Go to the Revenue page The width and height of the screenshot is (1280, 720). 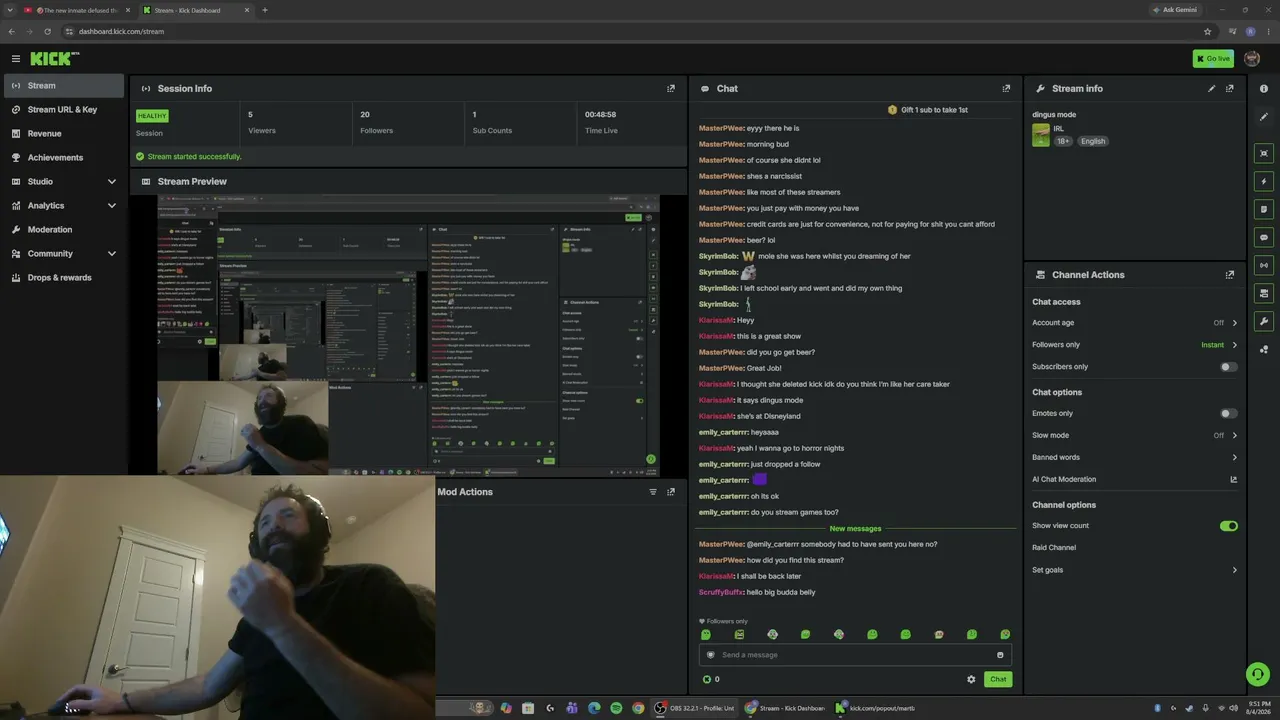coord(64,133)
